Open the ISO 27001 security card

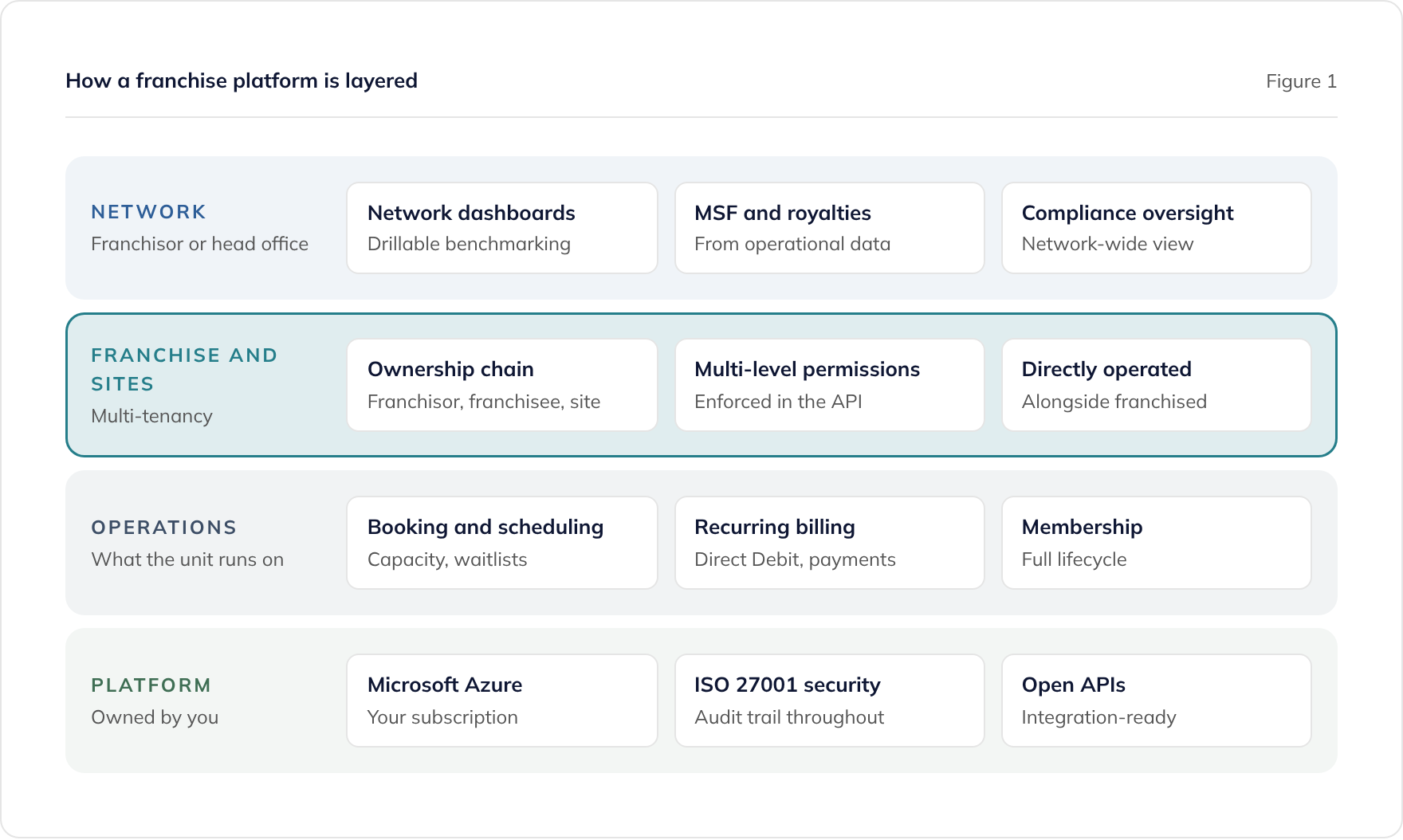click(830, 701)
